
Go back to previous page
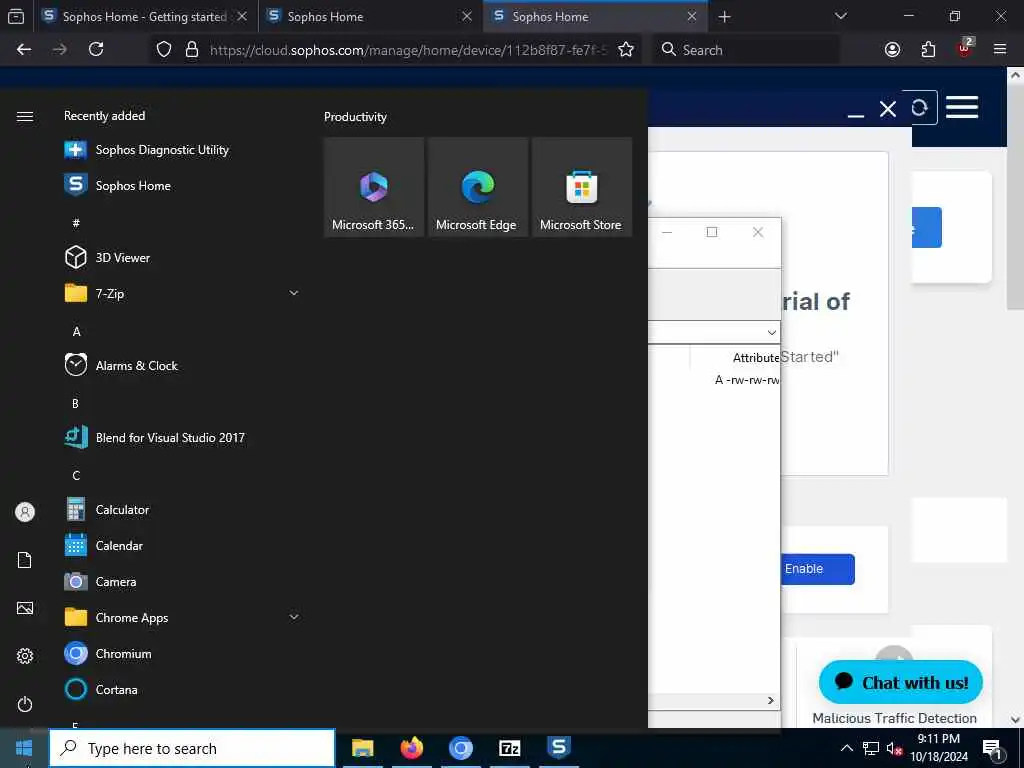[x=24, y=50]
